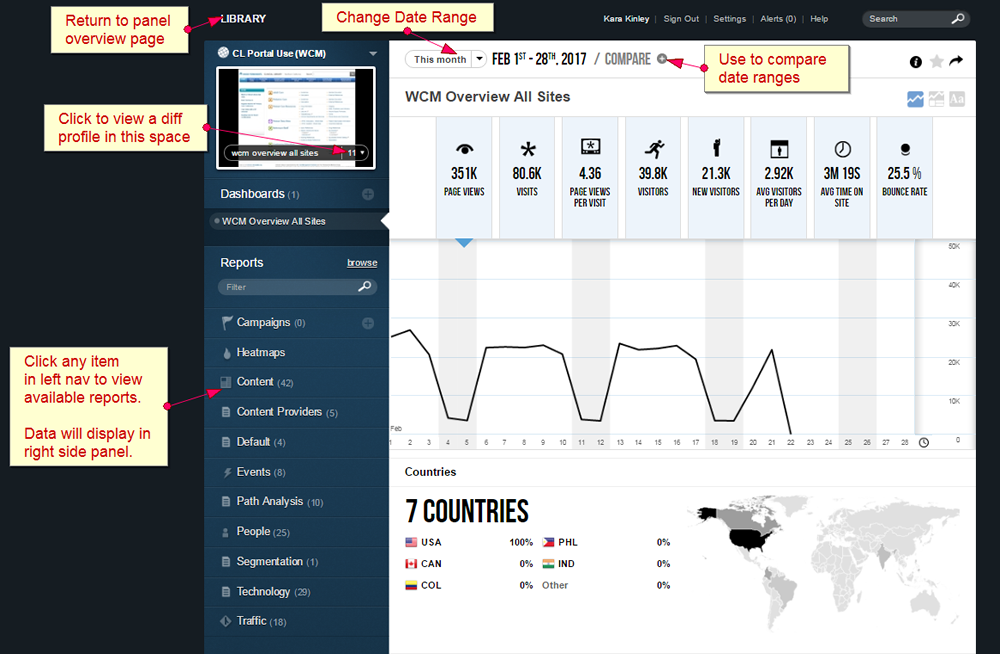Toggle the text-only view icon
The height and width of the screenshot is (654, 1000).
tap(957, 99)
